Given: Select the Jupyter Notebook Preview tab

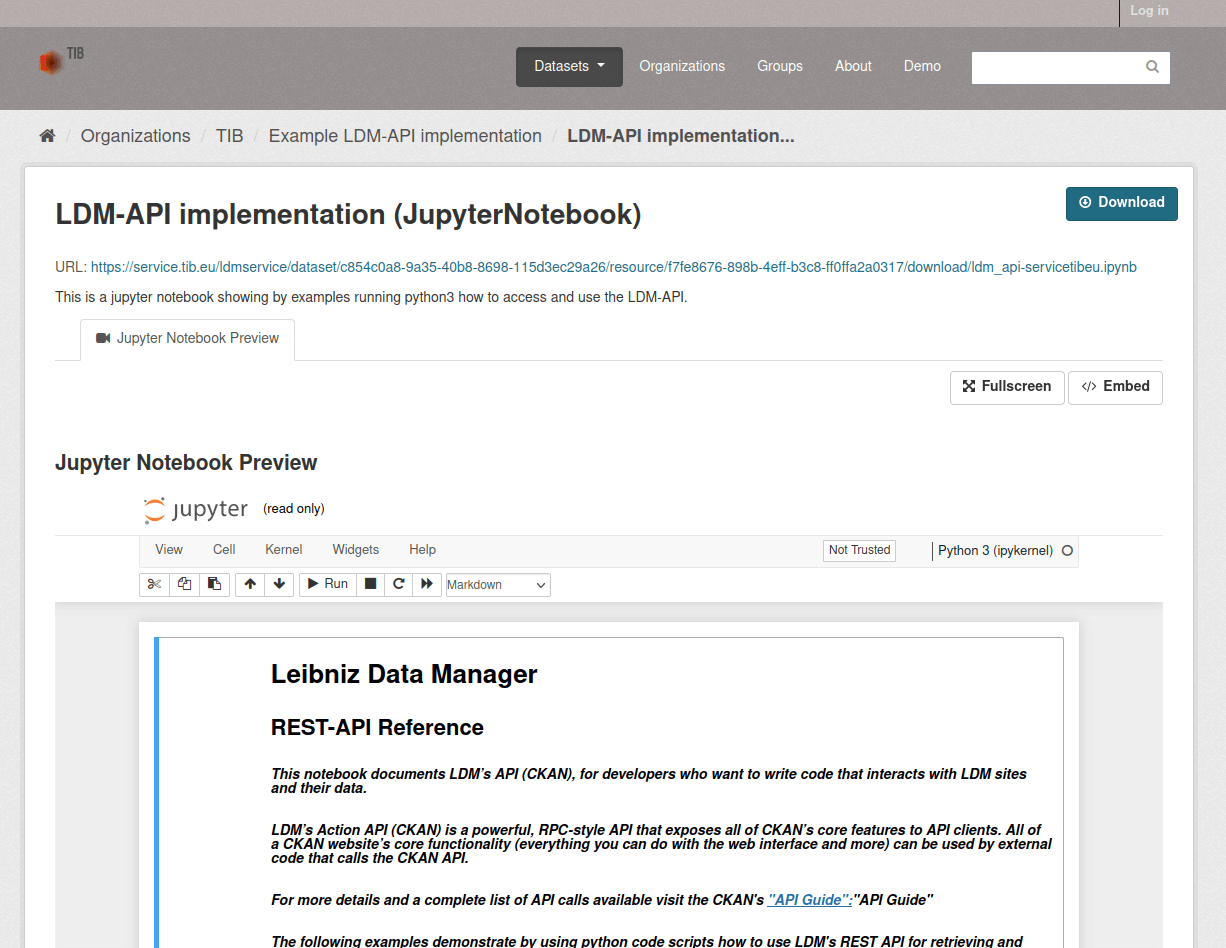Looking at the screenshot, I should [187, 339].
